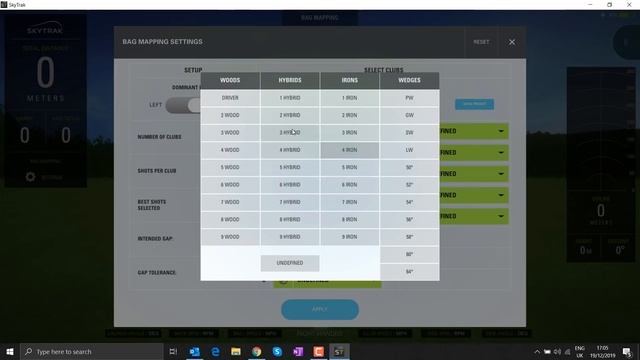Image resolution: width=640 pixels, height=360 pixels.
Task: Open the Windows Start menu
Action: click(x=10, y=351)
